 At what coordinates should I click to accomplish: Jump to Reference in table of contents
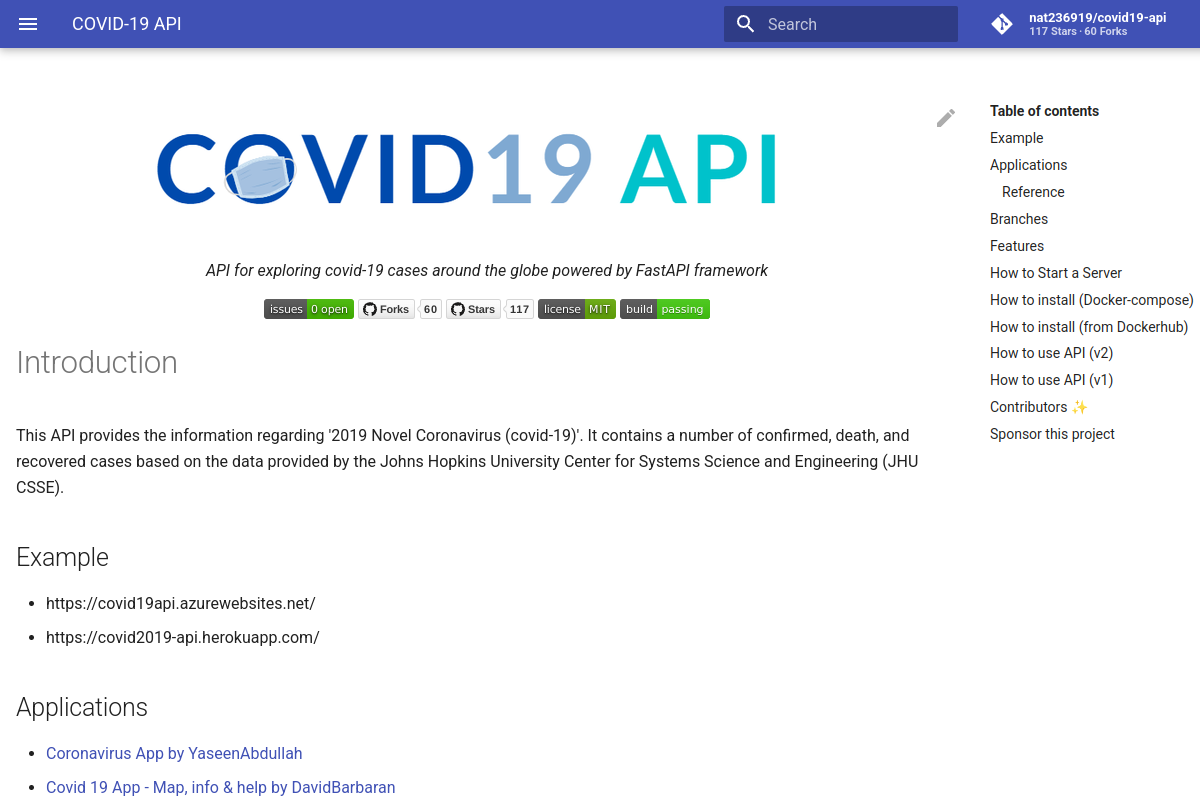point(1033,192)
